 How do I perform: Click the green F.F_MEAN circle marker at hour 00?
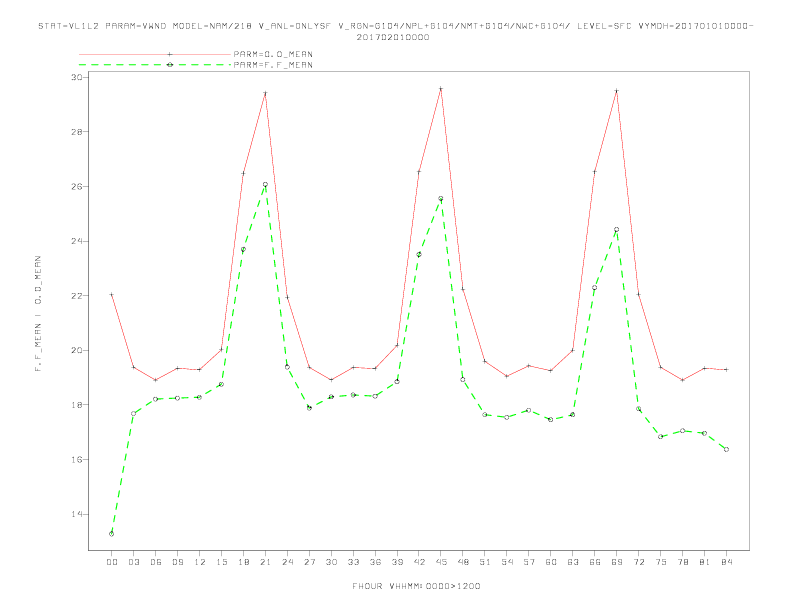pyautogui.click(x=112, y=534)
